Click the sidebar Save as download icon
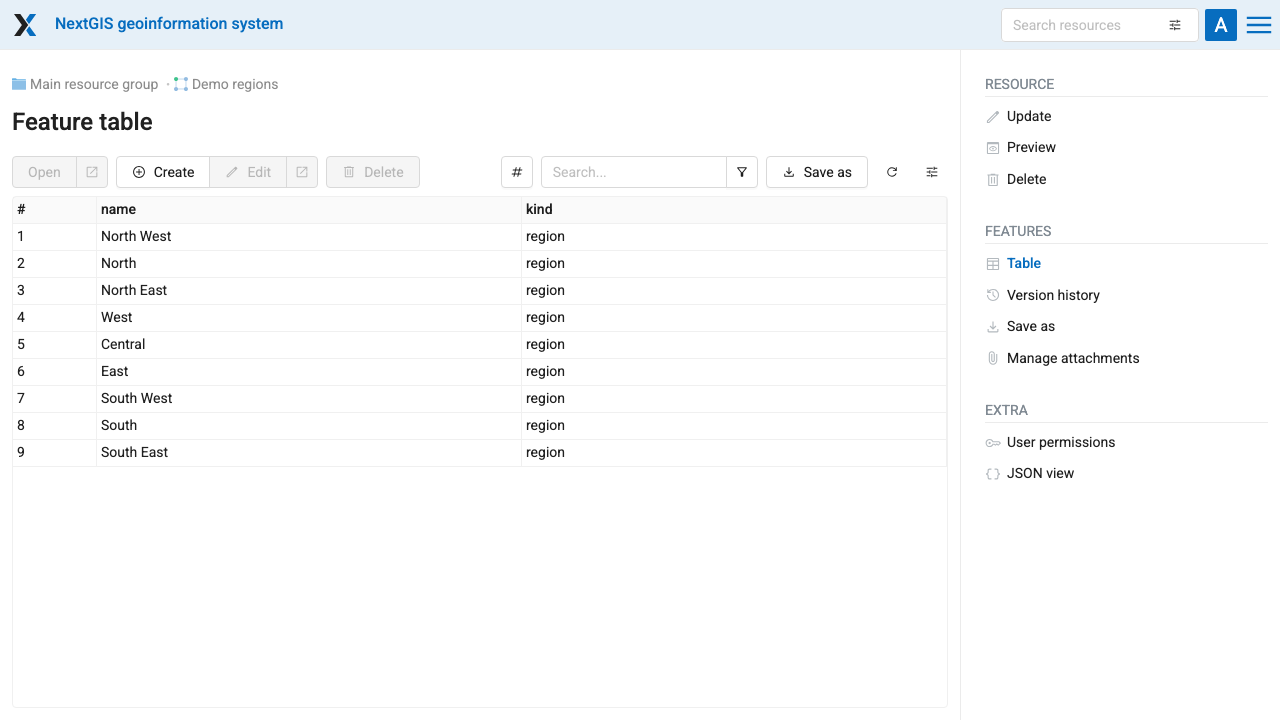Screen dimensions: 1280x720 993,327
